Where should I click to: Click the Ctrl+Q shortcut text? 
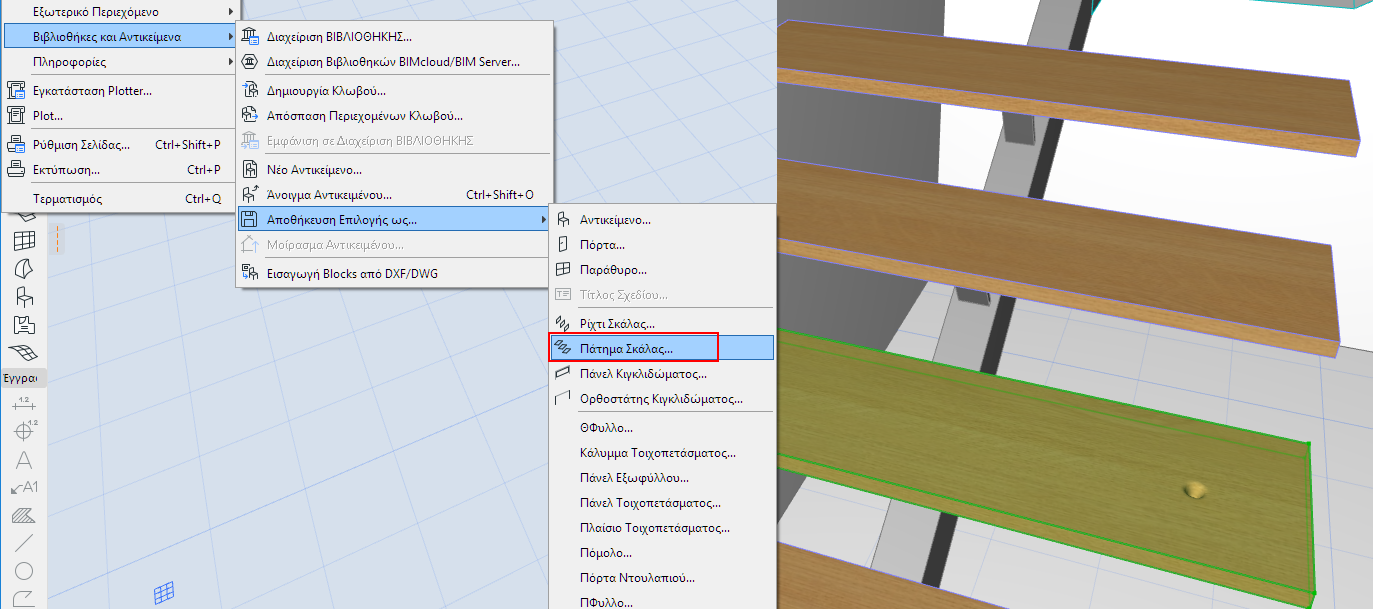pos(203,199)
